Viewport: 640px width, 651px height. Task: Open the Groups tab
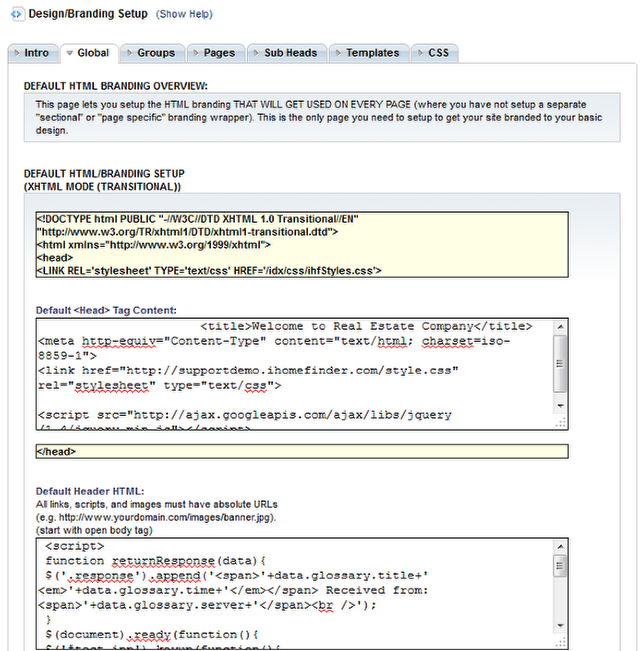152,53
